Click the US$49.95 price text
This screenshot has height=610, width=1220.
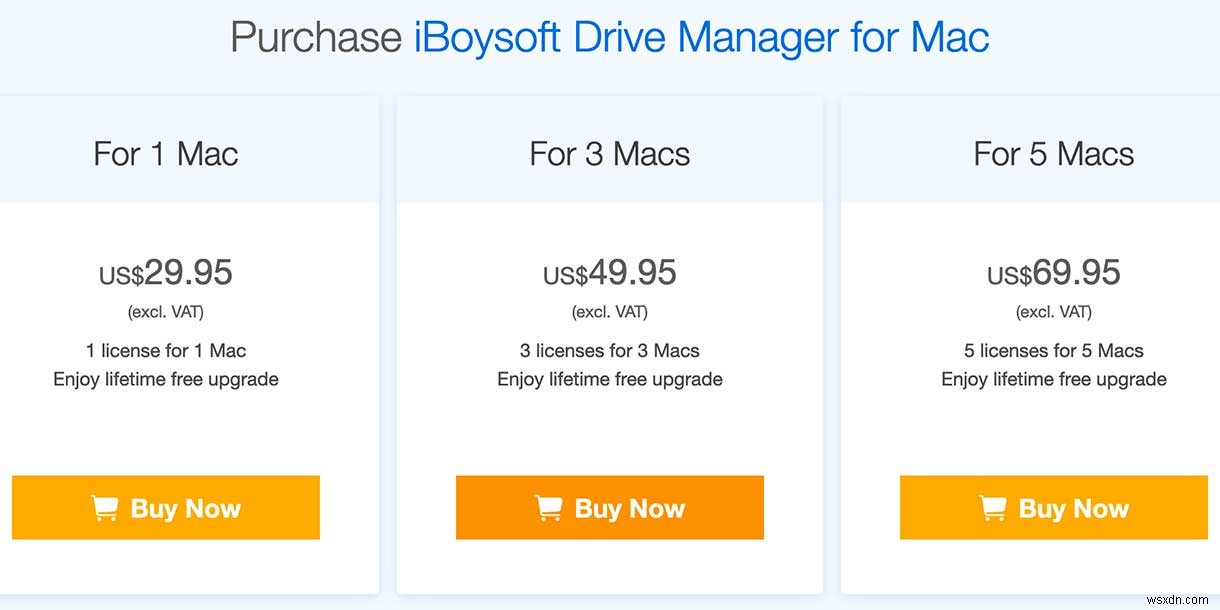(x=609, y=272)
